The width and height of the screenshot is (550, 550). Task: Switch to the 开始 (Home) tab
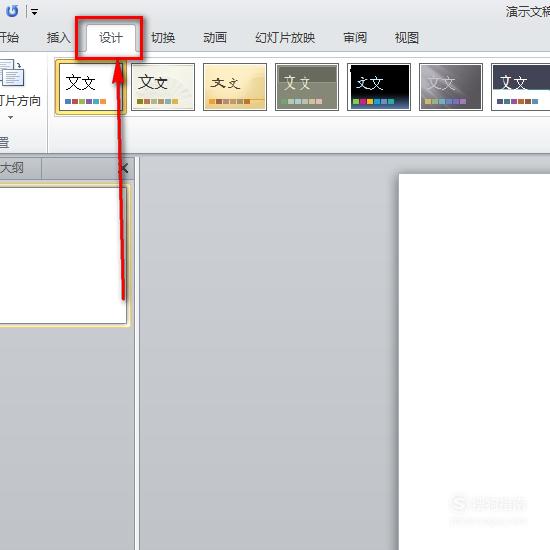click(9, 38)
